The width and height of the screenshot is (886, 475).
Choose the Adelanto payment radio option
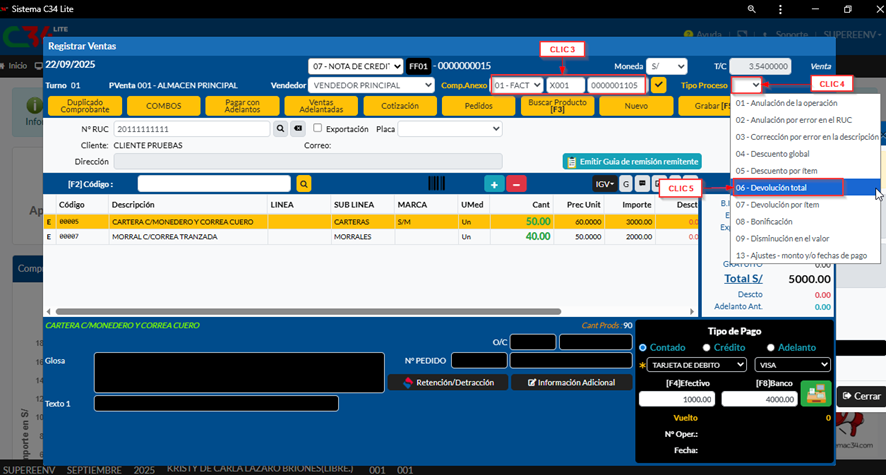[771, 347]
